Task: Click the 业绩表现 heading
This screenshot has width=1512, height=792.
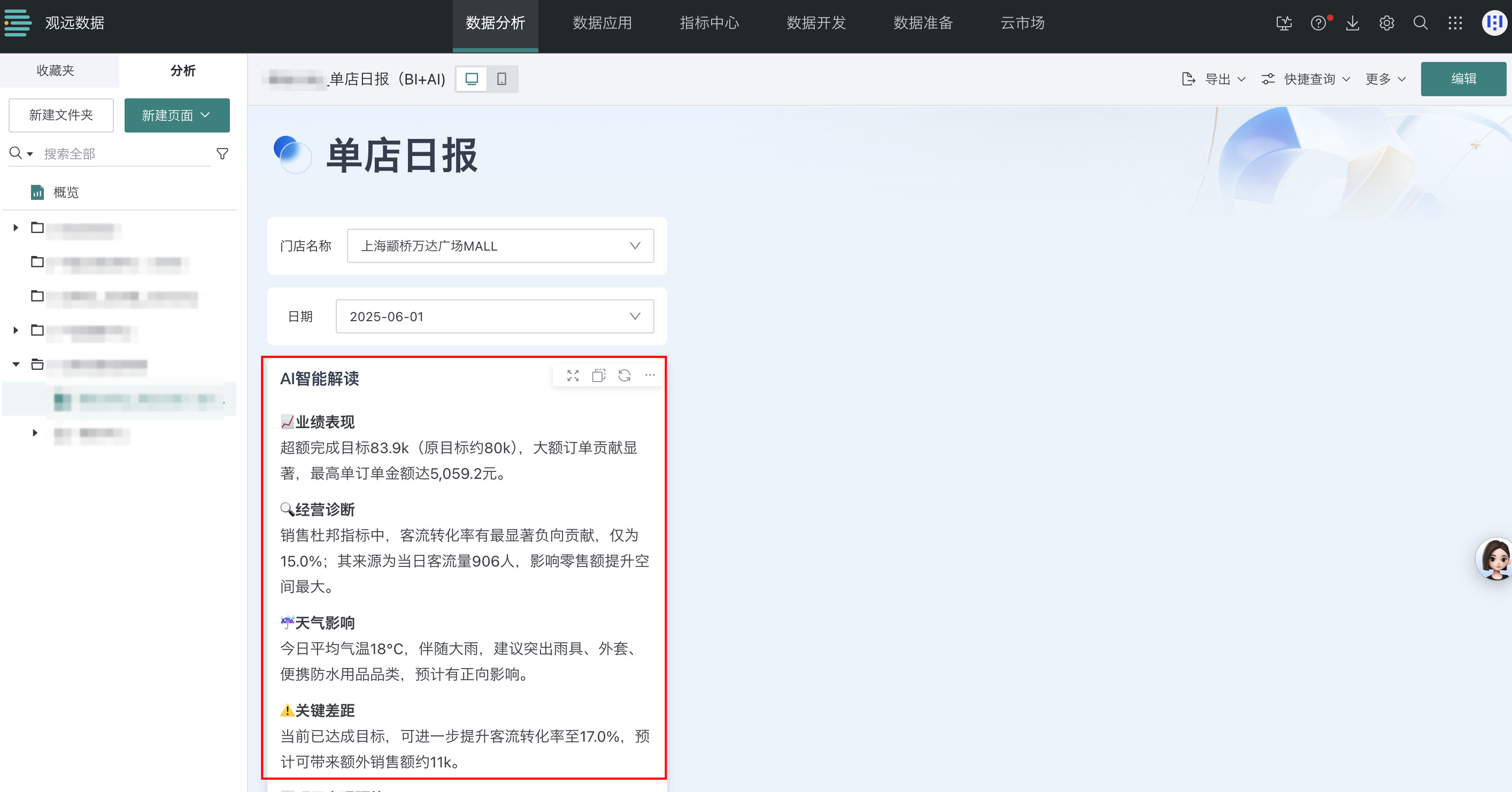Action: [x=325, y=422]
